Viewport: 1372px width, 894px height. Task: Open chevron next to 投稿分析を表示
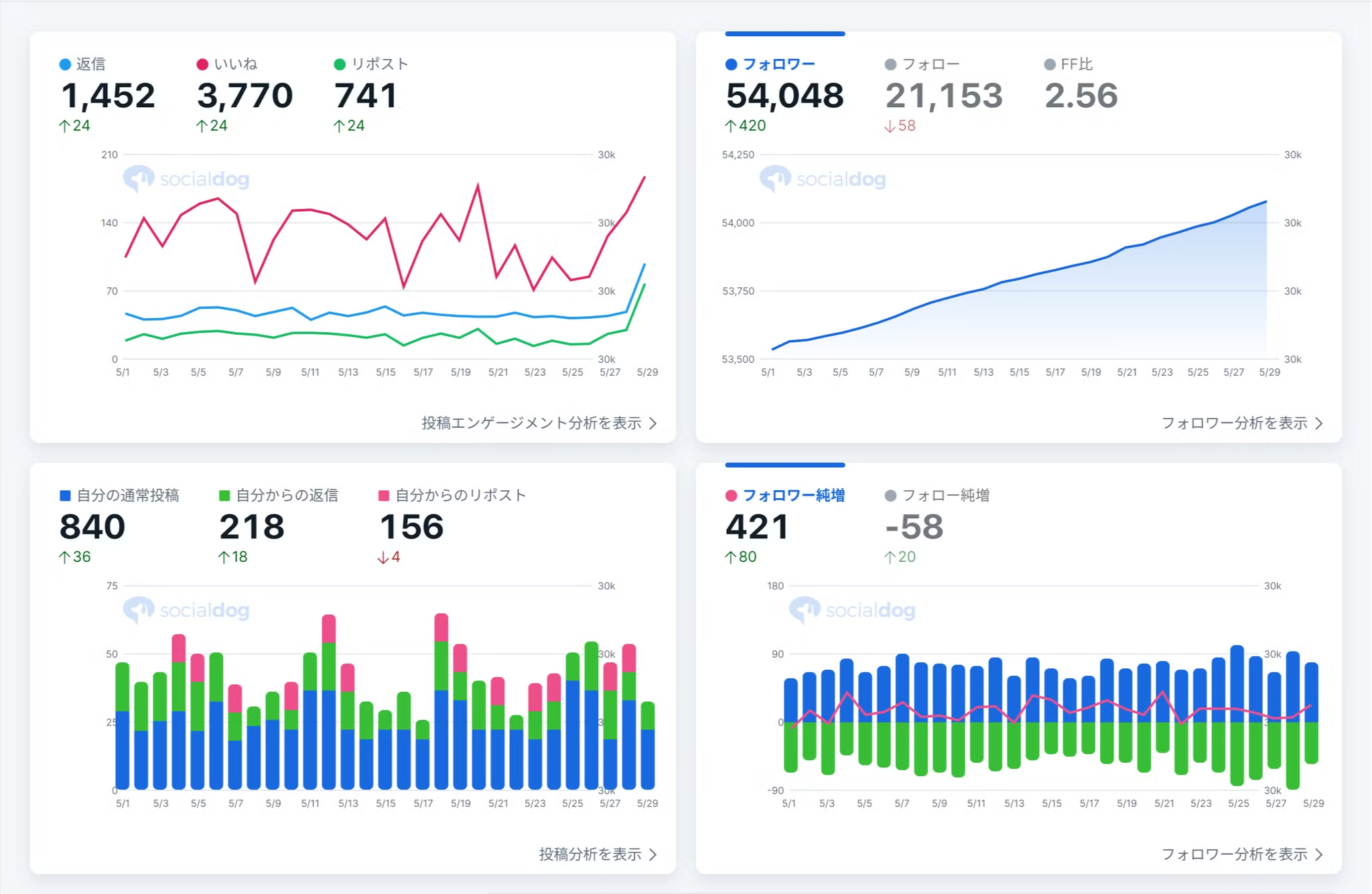(653, 854)
